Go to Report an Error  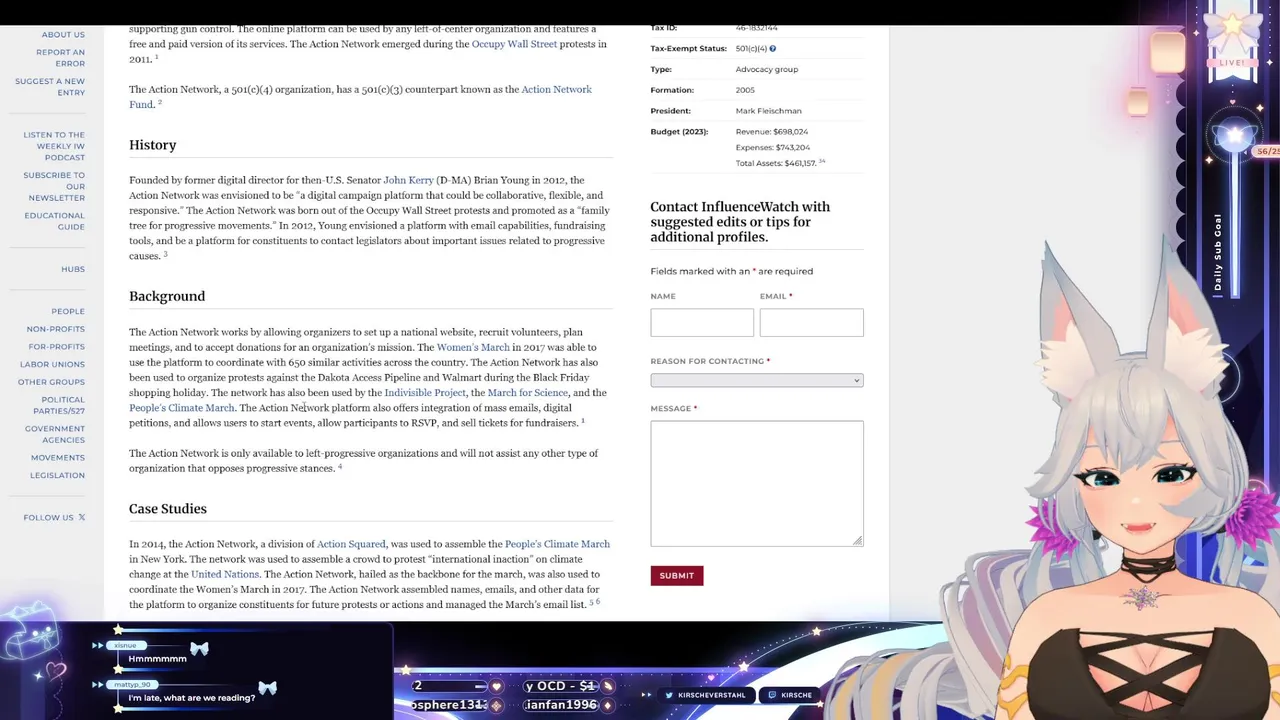(x=60, y=58)
